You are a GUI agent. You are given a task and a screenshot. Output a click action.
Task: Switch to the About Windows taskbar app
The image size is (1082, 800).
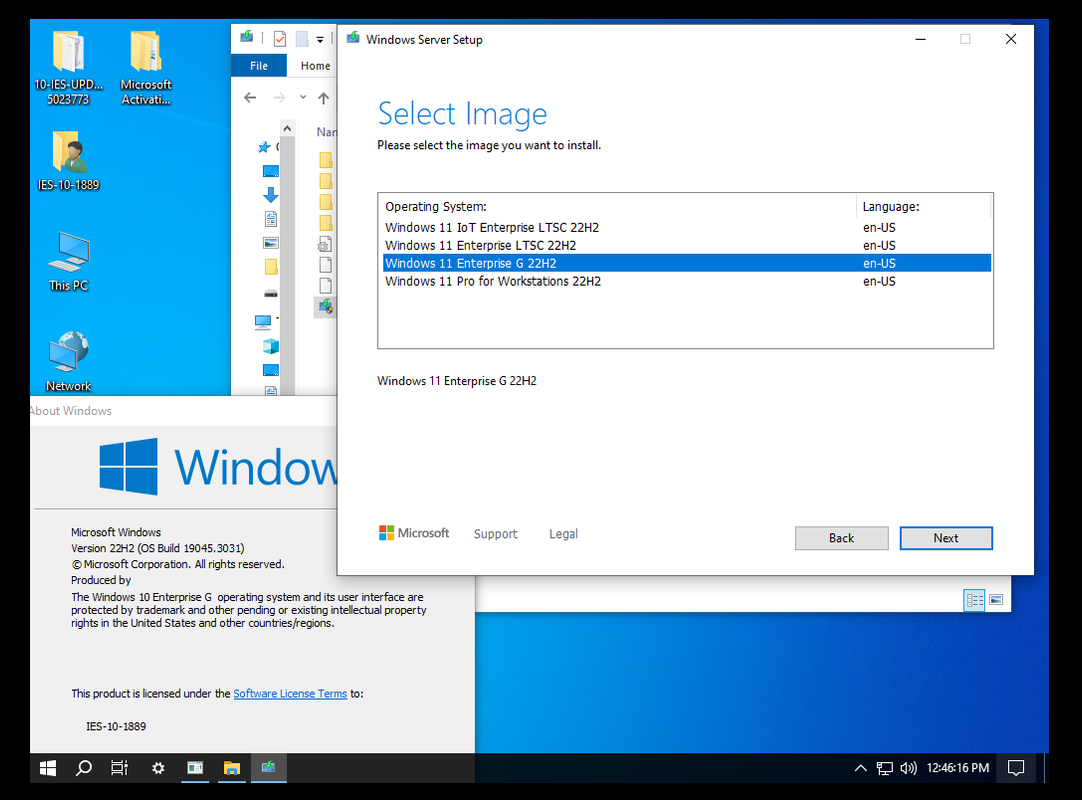[x=195, y=768]
